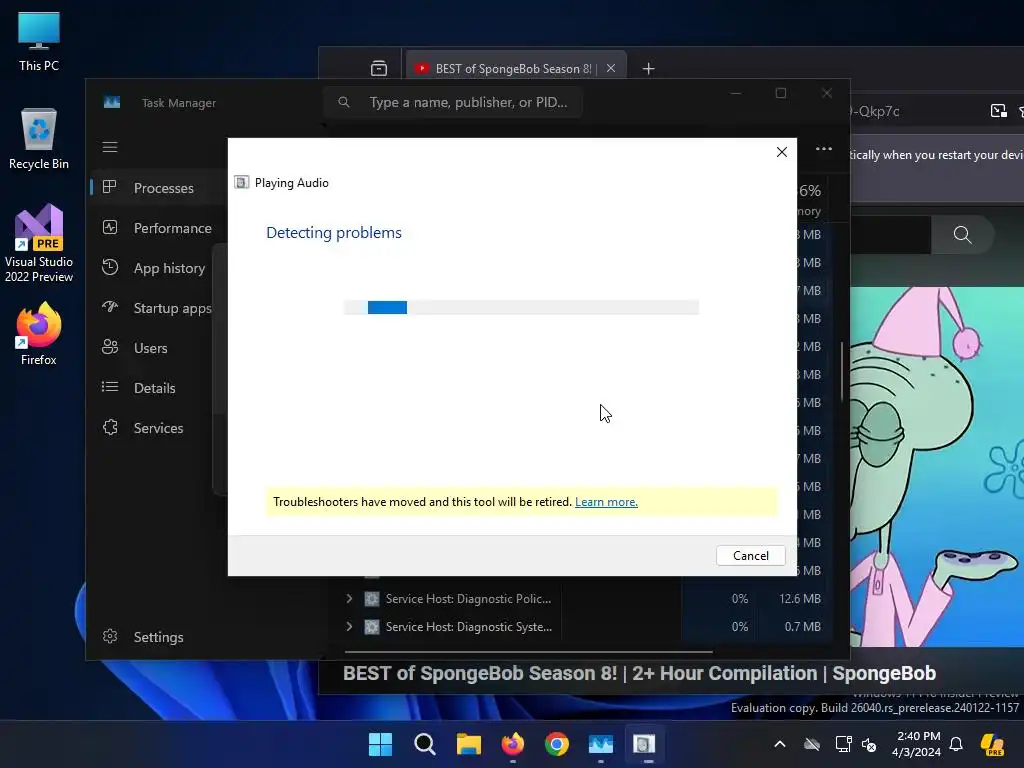Close the Playing Audio dialog with X
Screen dimensions: 1024x768
pyautogui.click(x=782, y=152)
